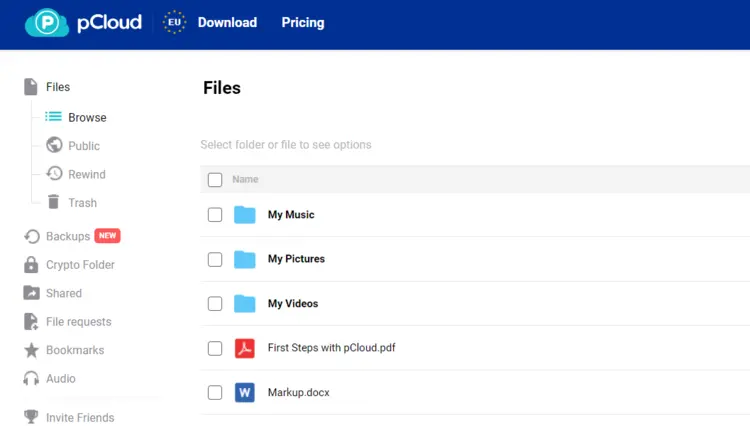The image size is (750, 426).
Task: Click the File requests document icon
Action: pyautogui.click(x=31, y=321)
